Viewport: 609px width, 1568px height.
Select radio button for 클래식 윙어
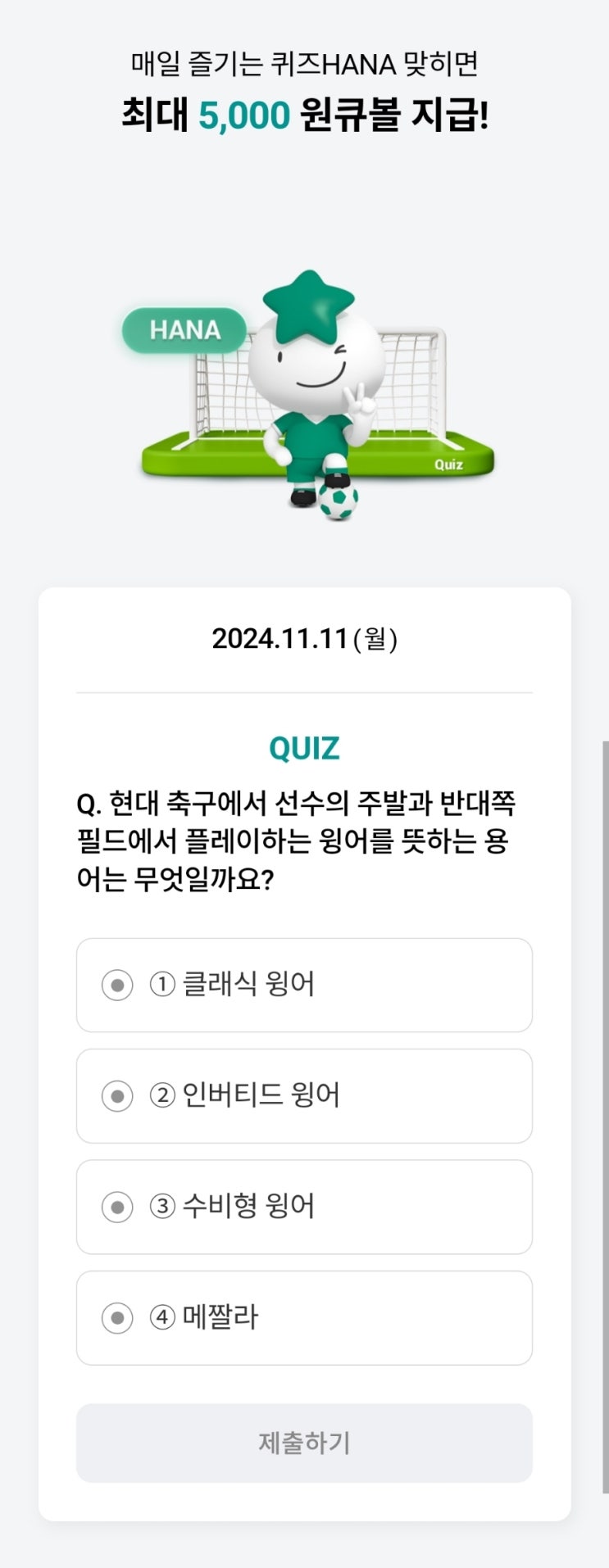pyautogui.click(x=117, y=985)
